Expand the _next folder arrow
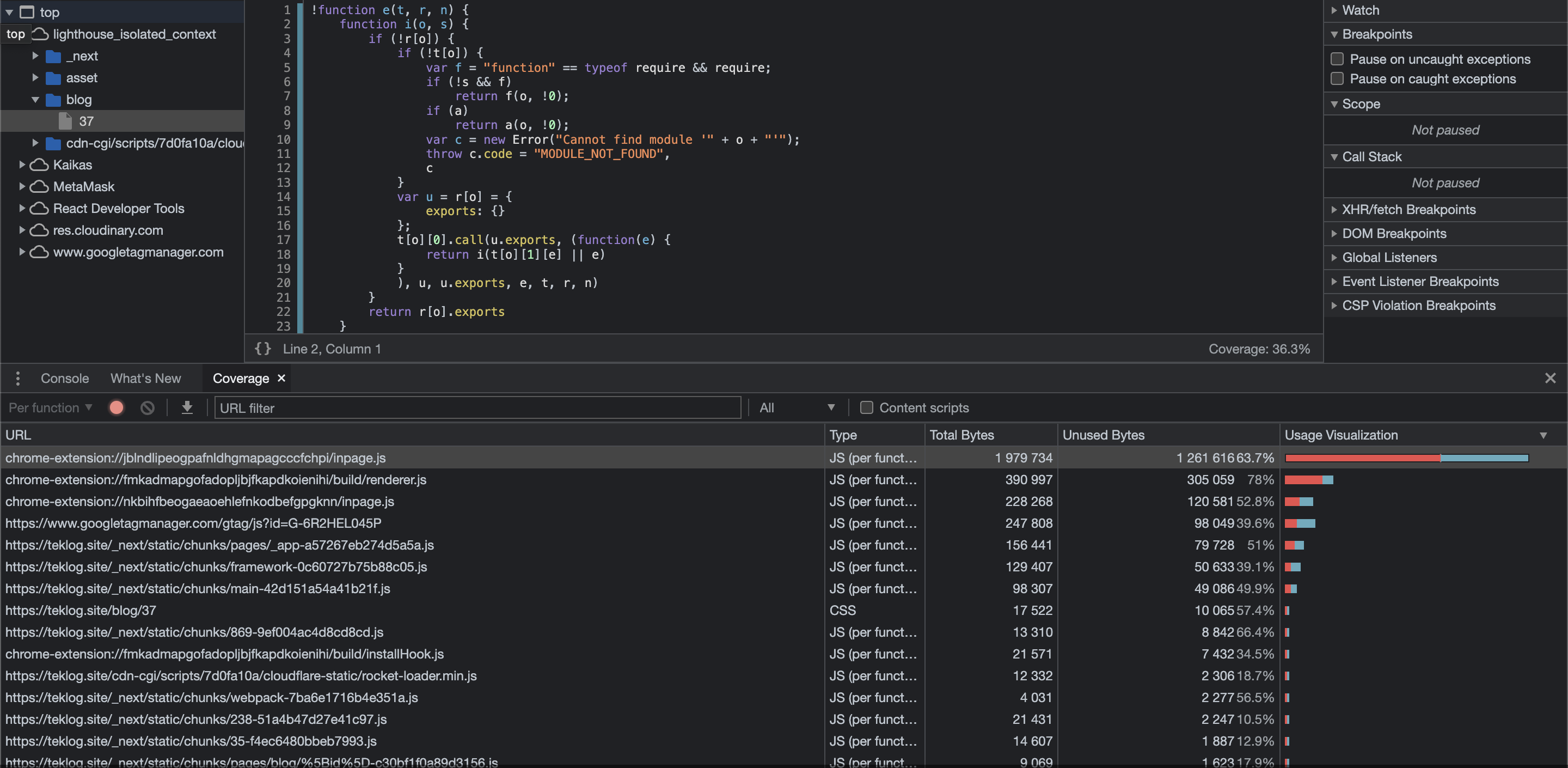The height and width of the screenshot is (768, 1568). coord(35,56)
